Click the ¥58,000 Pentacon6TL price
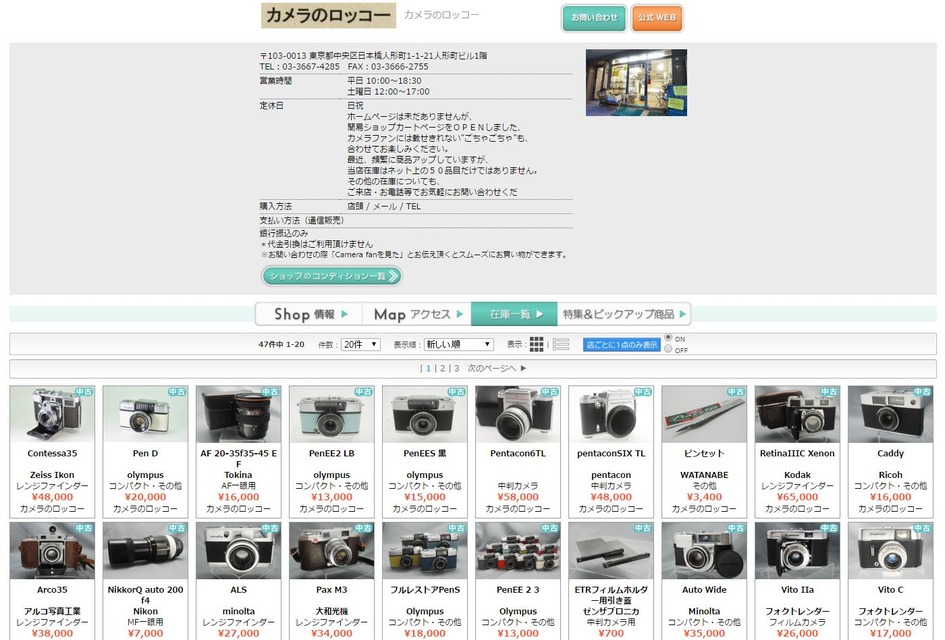Screen dimensions: 945x640 [518, 497]
